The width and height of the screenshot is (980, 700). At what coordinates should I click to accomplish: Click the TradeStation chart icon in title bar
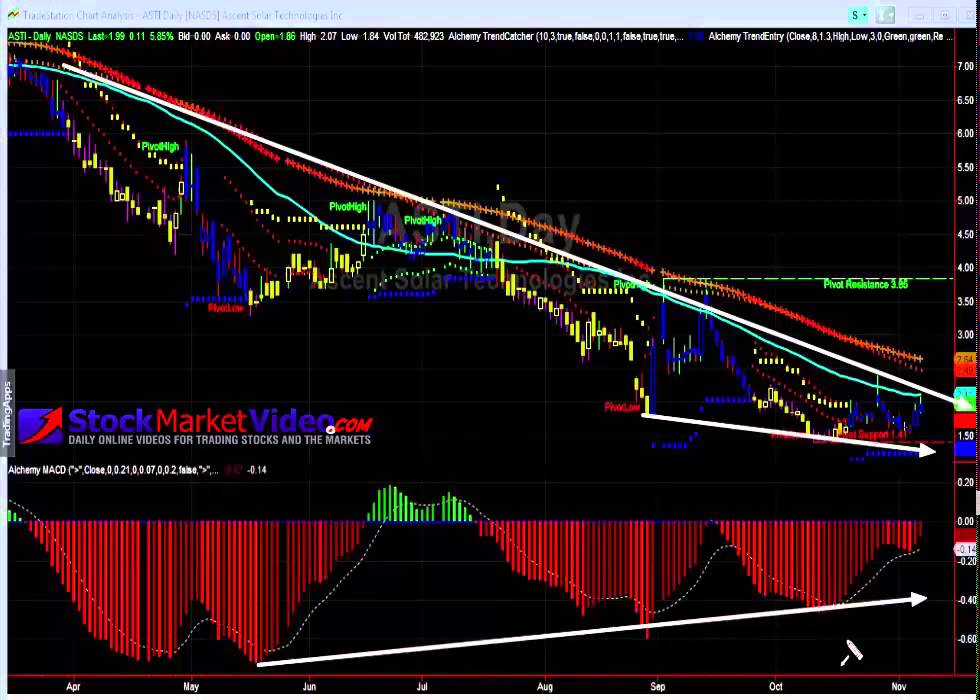pyautogui.click(x=12, y=15)
